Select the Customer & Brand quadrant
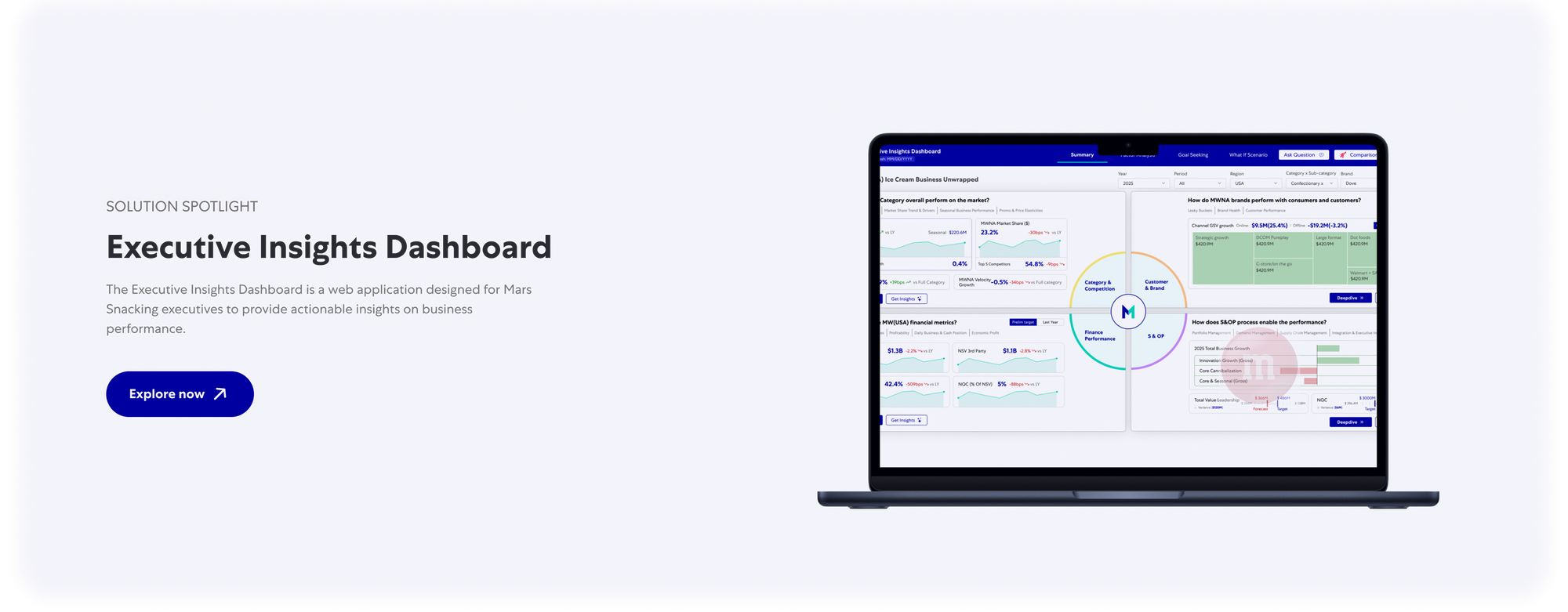Image resolution: width=1568 pixels, height=612 pixels. pos(1156,285)
